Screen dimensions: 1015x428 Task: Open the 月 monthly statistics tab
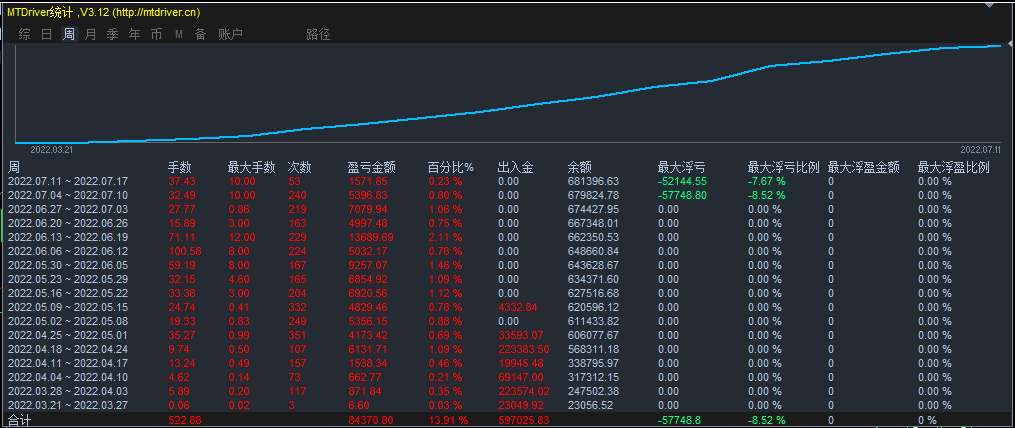(x=91, y=34)
